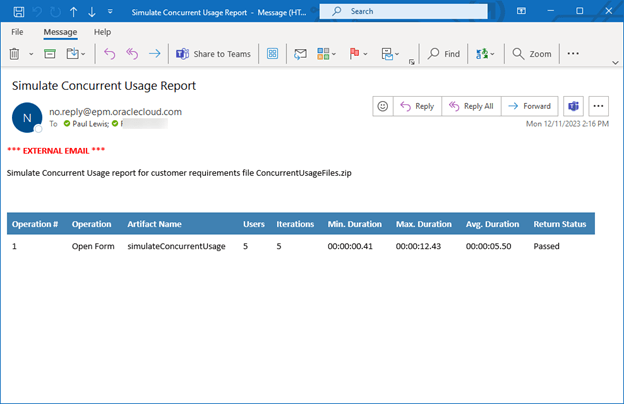Image resolution: width=624 pixels, height=404 pixels.
Task: Click the emoji reaction smiley button
Action: 382,106
